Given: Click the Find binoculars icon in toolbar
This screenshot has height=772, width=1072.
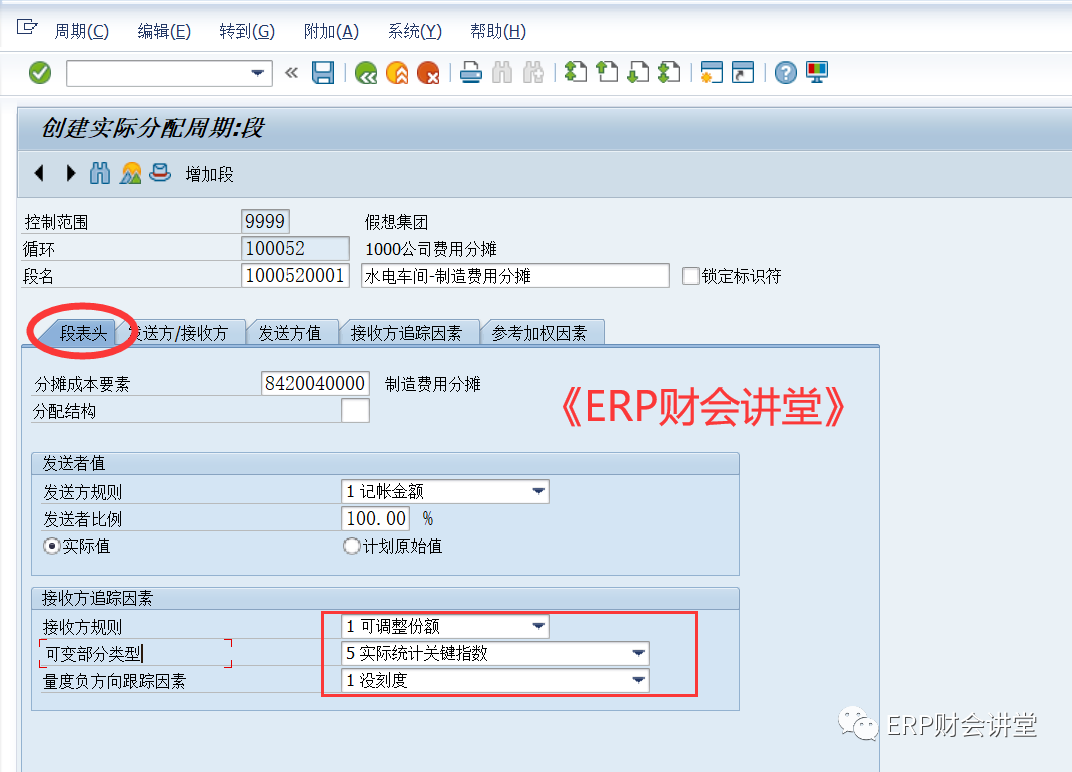Looking at the screenshot, I should pyautogui.click(x=502, y=72).
